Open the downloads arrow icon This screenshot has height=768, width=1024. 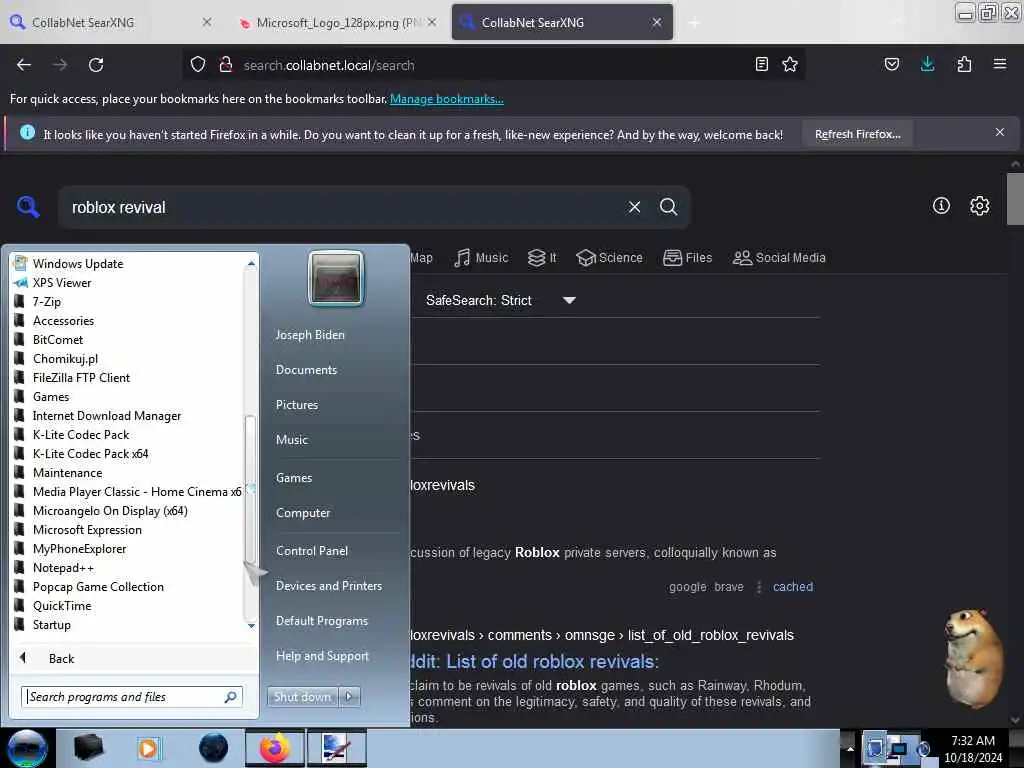927,64
